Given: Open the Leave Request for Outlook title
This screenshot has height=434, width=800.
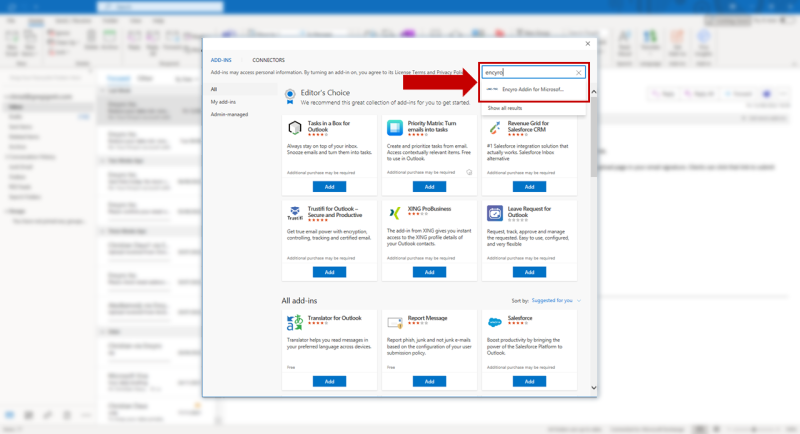Looking at the screenshot, I should (529, 212).
